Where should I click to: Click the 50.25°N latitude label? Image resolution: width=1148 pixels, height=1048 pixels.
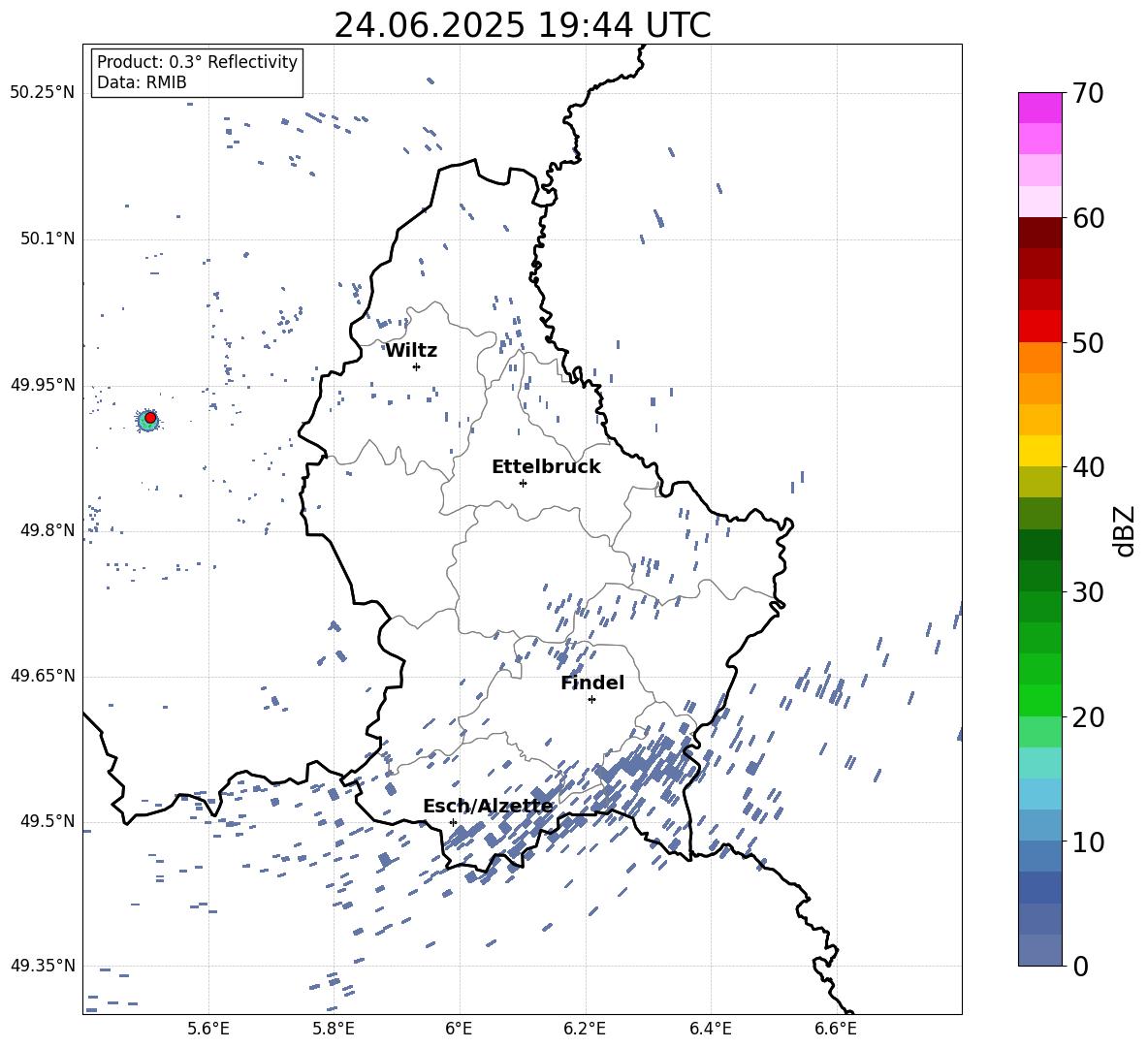(43, 93)
